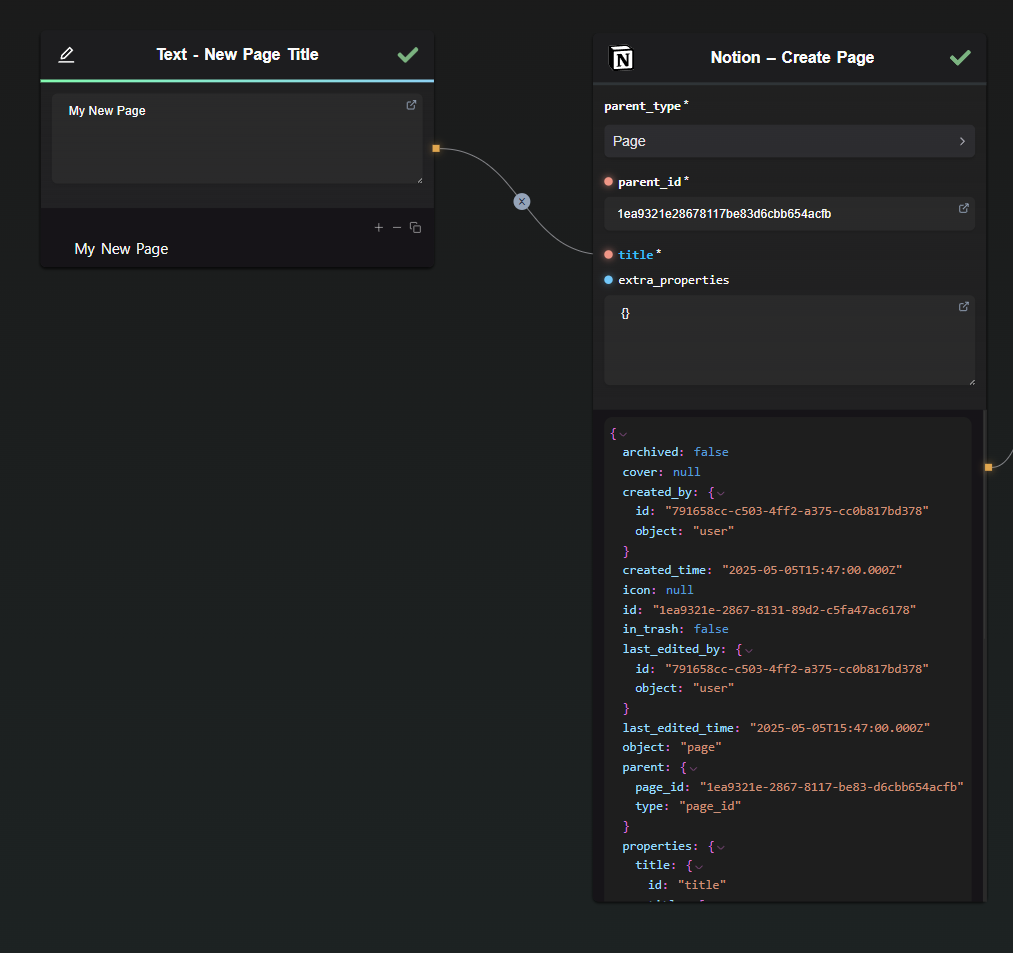Click the last_edited_time value

pos(840,728)
